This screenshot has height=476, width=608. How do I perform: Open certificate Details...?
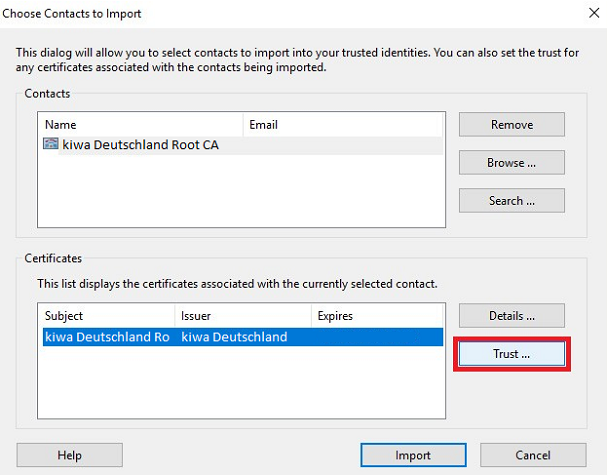(x=512, y=315)
